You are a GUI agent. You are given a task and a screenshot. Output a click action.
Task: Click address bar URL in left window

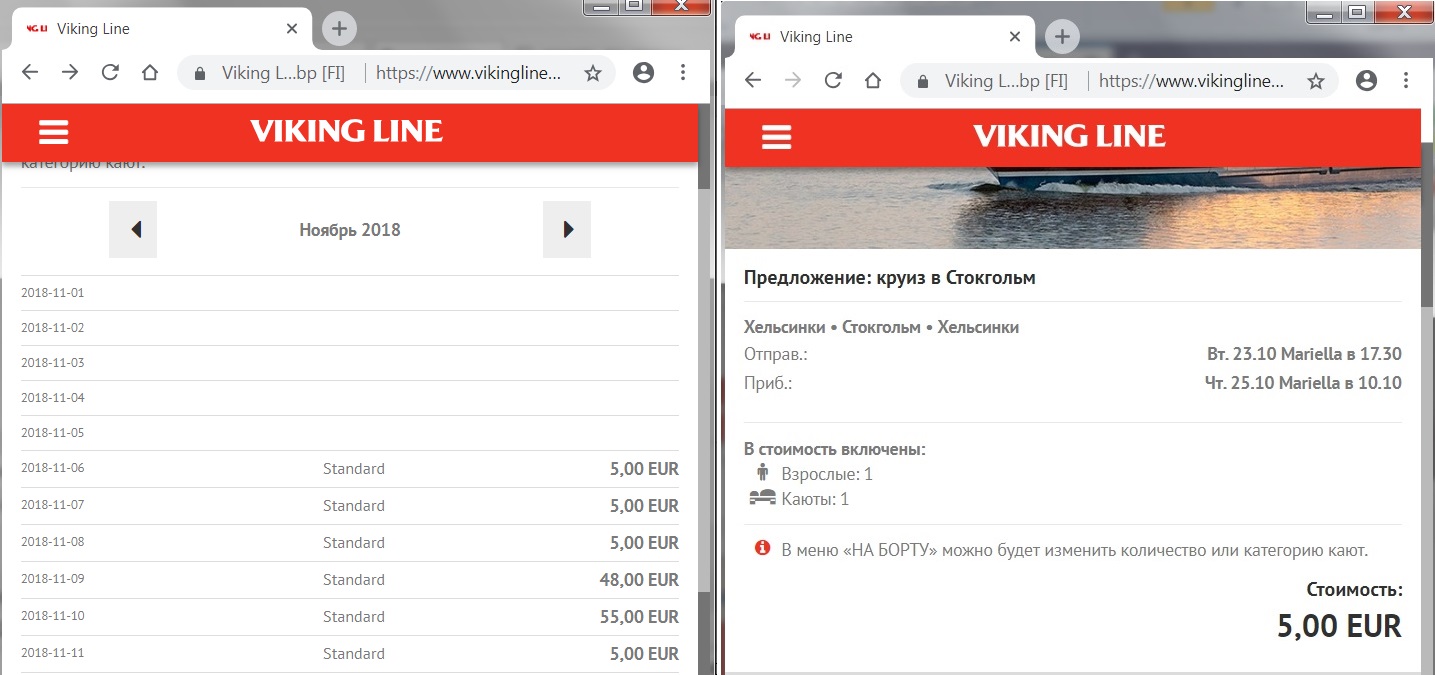[x=468, y=73]
